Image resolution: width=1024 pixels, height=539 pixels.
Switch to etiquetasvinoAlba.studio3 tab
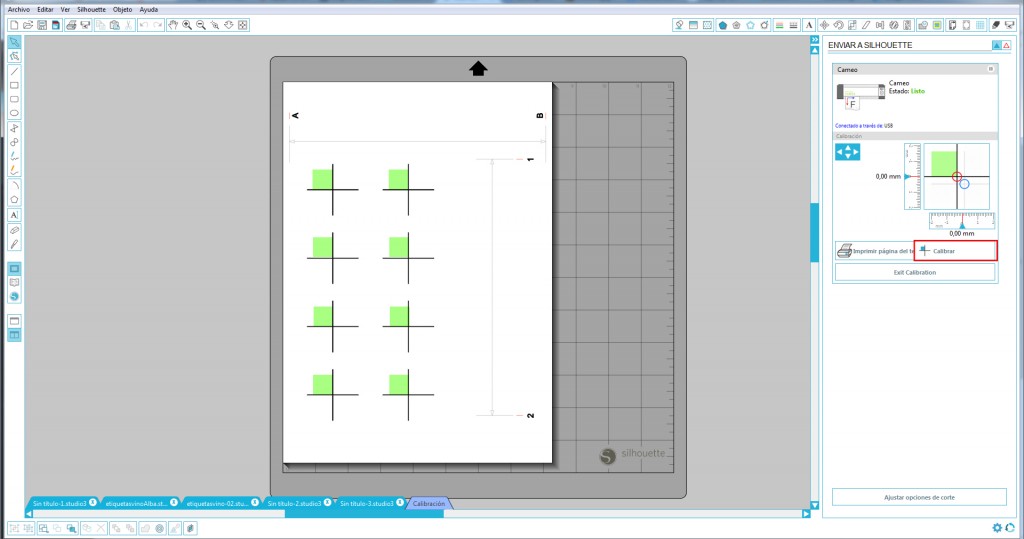[x=137, y=504]
